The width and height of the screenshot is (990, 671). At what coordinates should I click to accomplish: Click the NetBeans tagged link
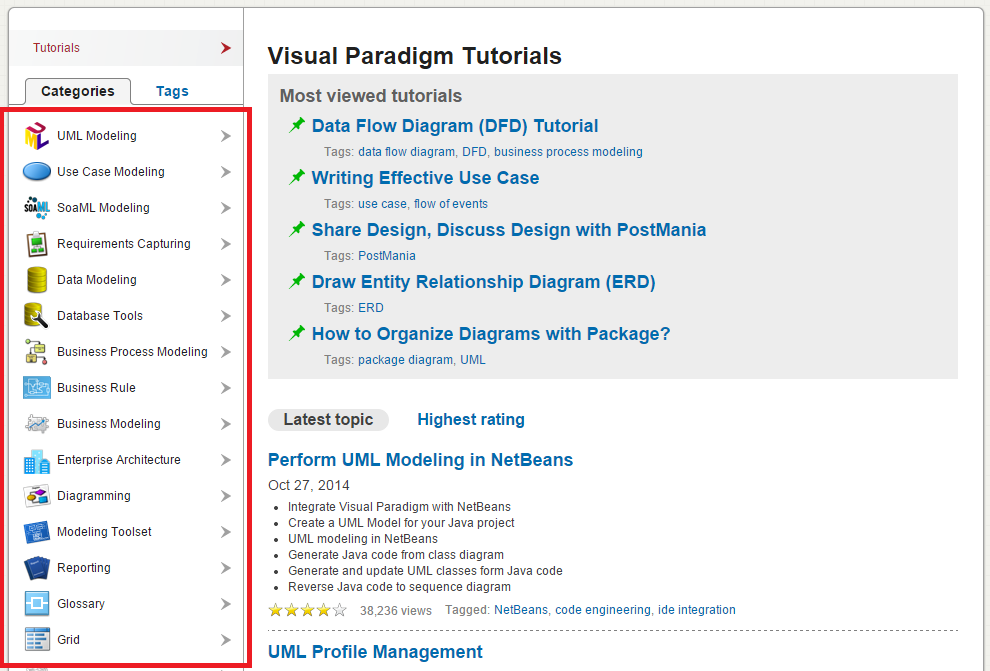click(x=521, y=610)
